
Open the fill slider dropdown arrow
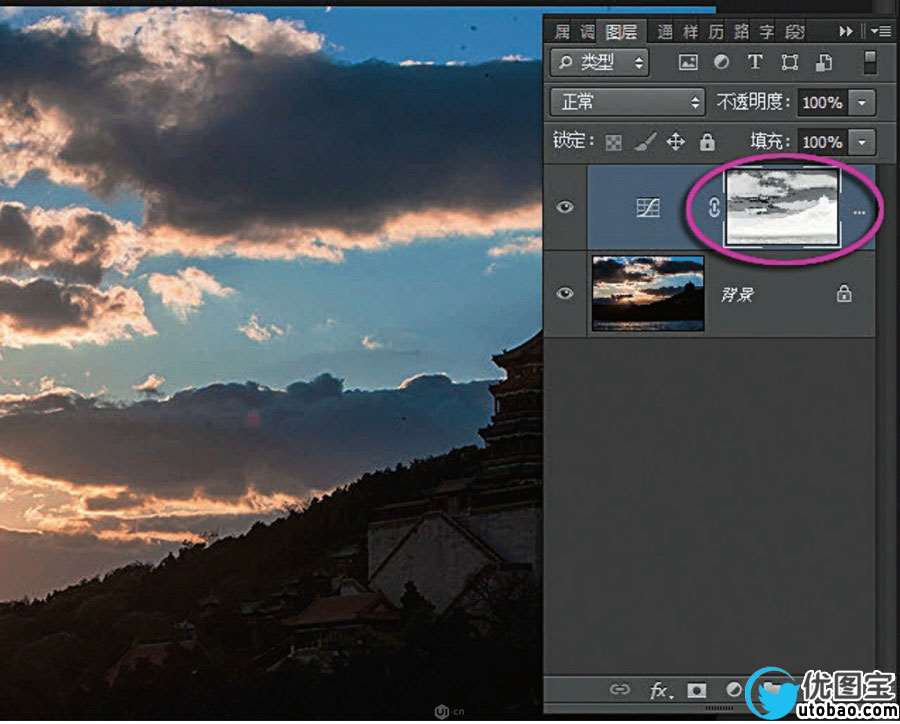pos(862,142)
